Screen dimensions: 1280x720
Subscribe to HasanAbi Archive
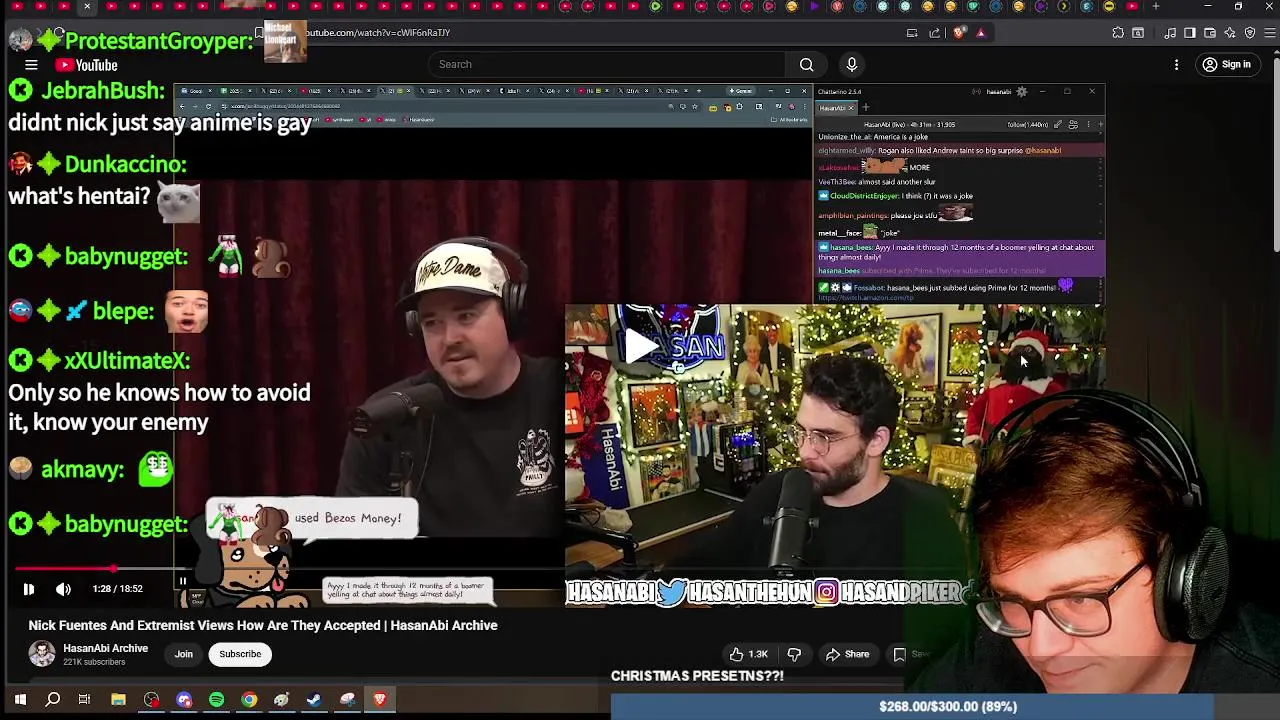tap(240, 654)
